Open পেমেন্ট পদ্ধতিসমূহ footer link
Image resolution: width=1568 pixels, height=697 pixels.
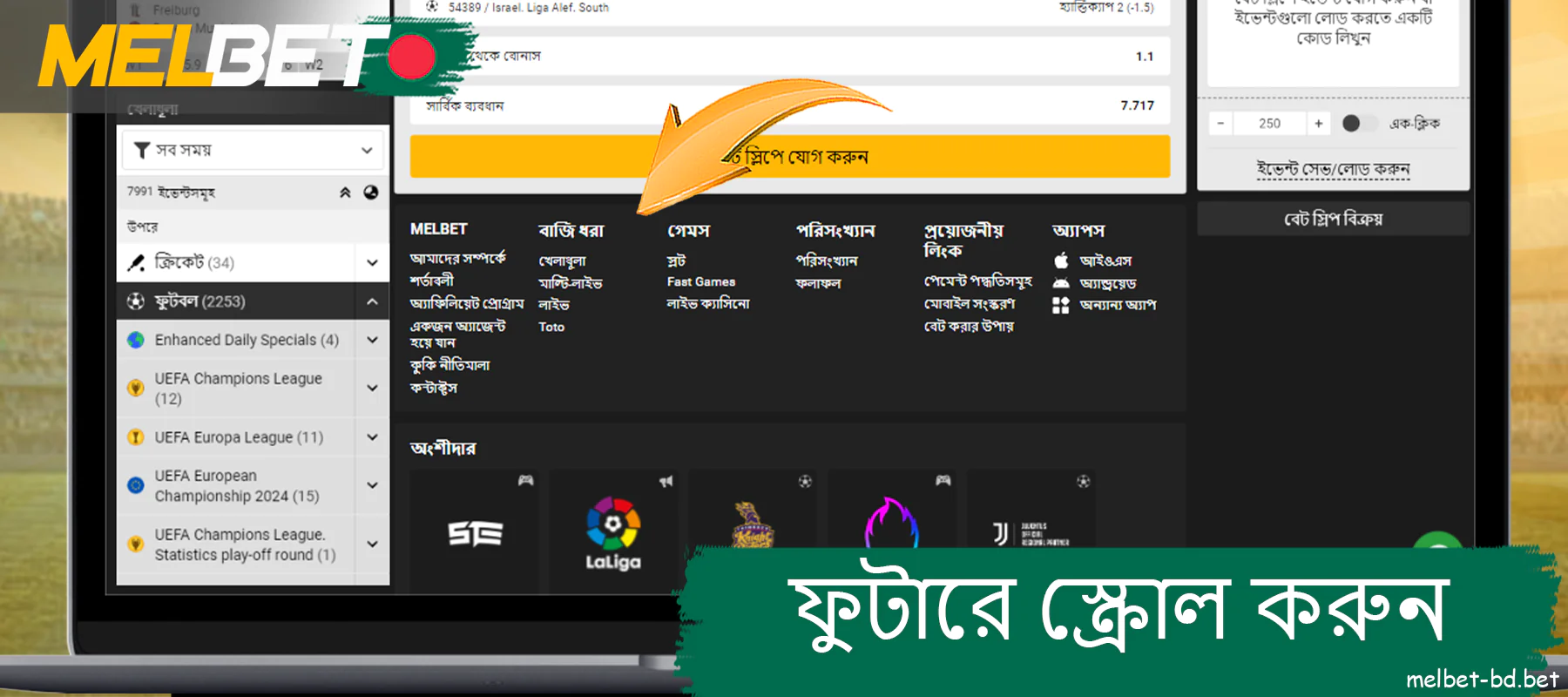pyautogui.click(x=978, y=281)
